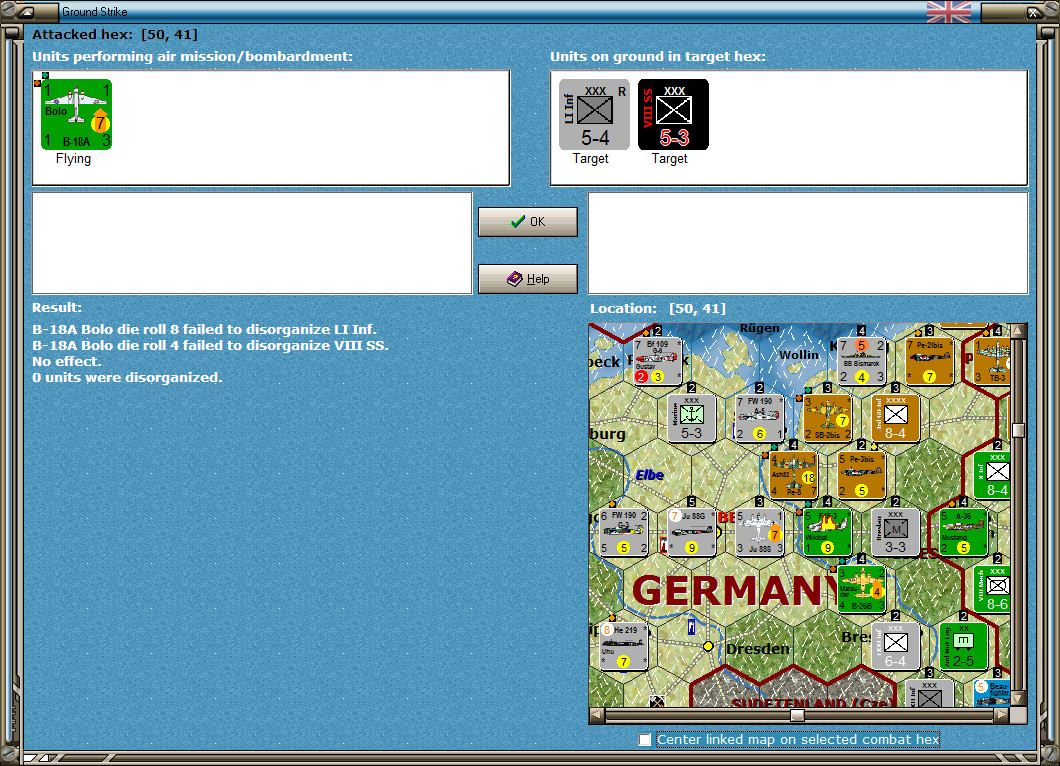This screenshot has width=1060, height=766.
Task: Select FW 190 G-3 air unit on map
Action: [x=623, y=533]
